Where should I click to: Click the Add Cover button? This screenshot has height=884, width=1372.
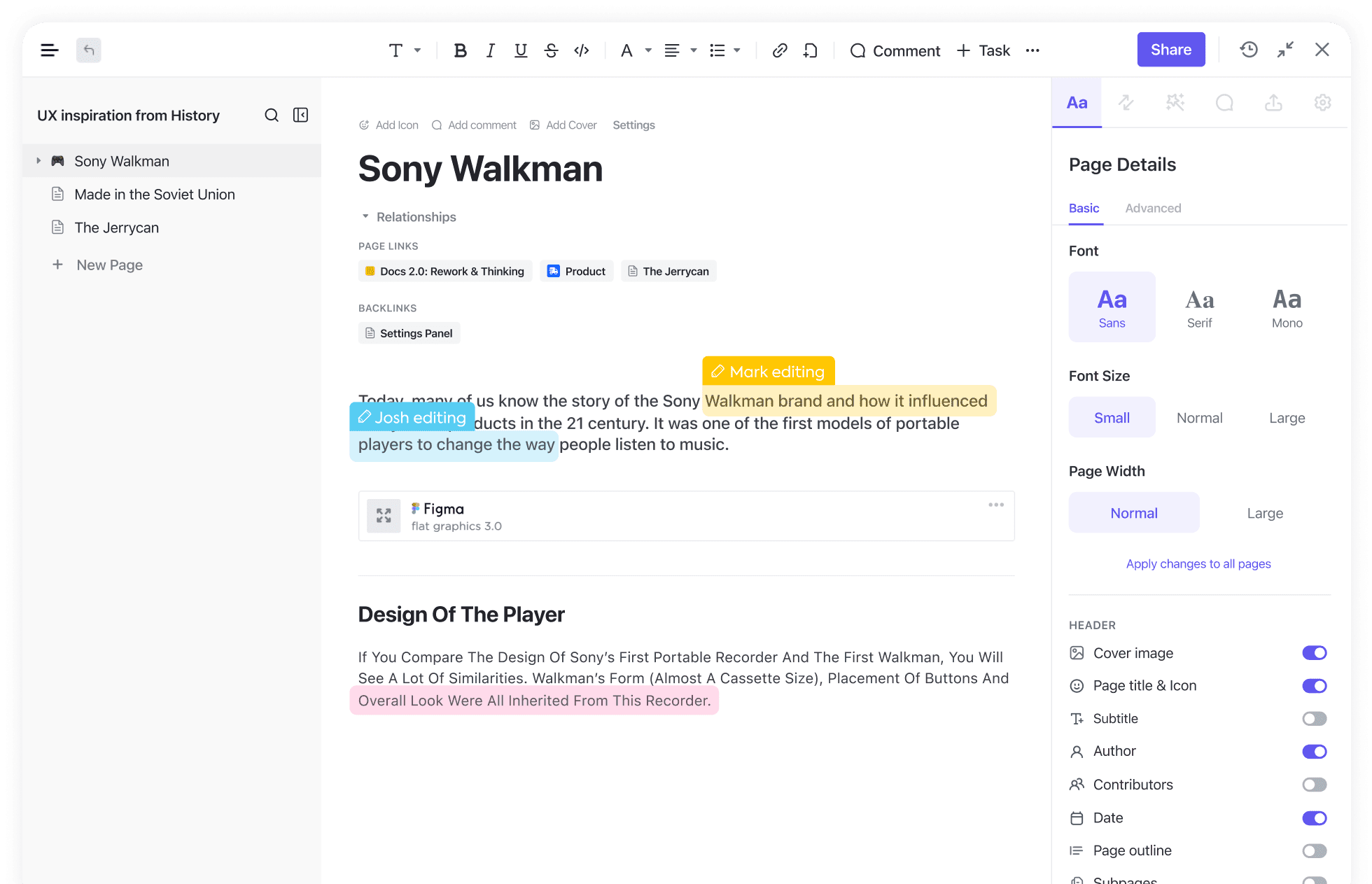pos(564,125)
